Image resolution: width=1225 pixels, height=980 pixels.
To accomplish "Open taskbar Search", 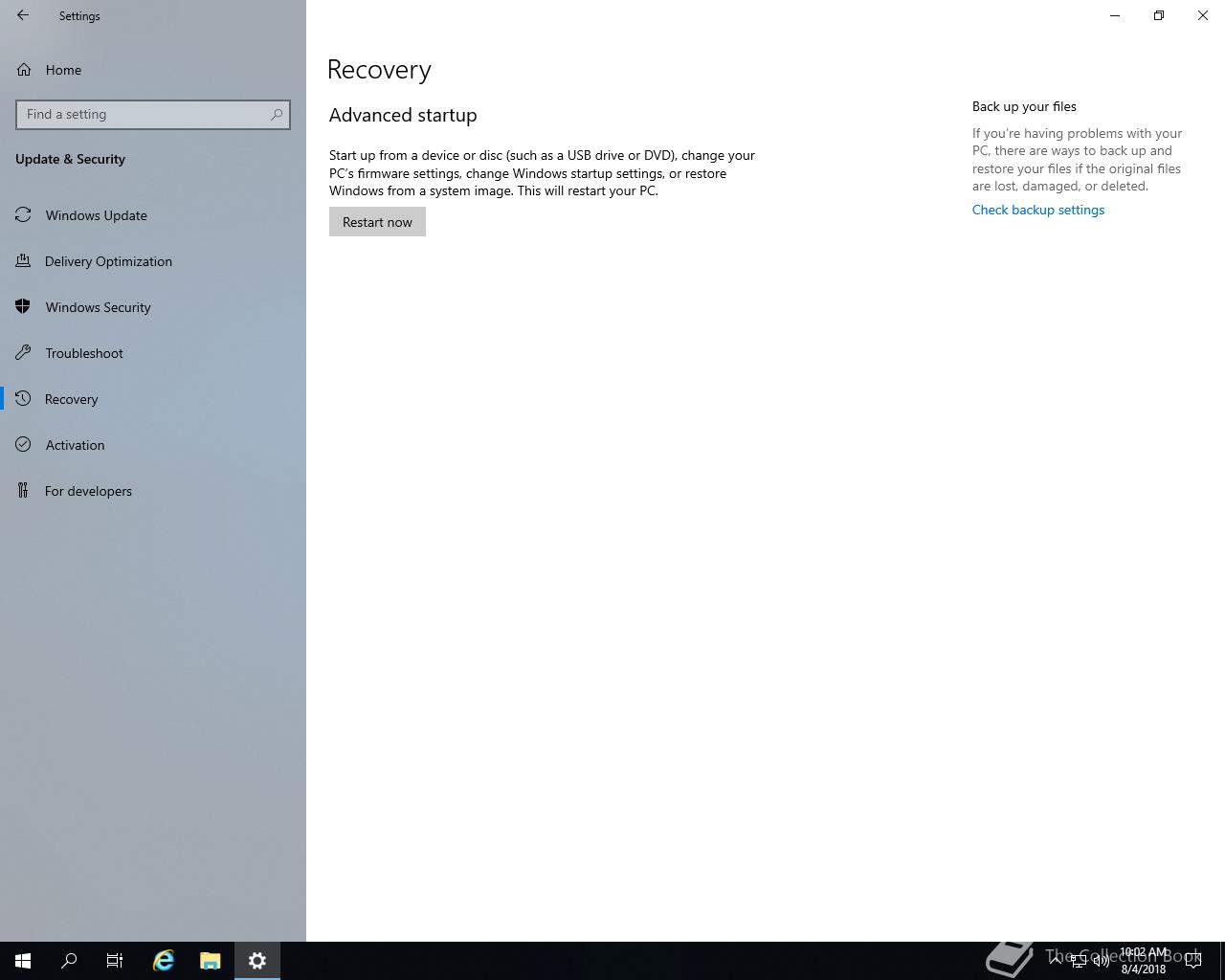I will pyautogui.click(x=69, y=961).
